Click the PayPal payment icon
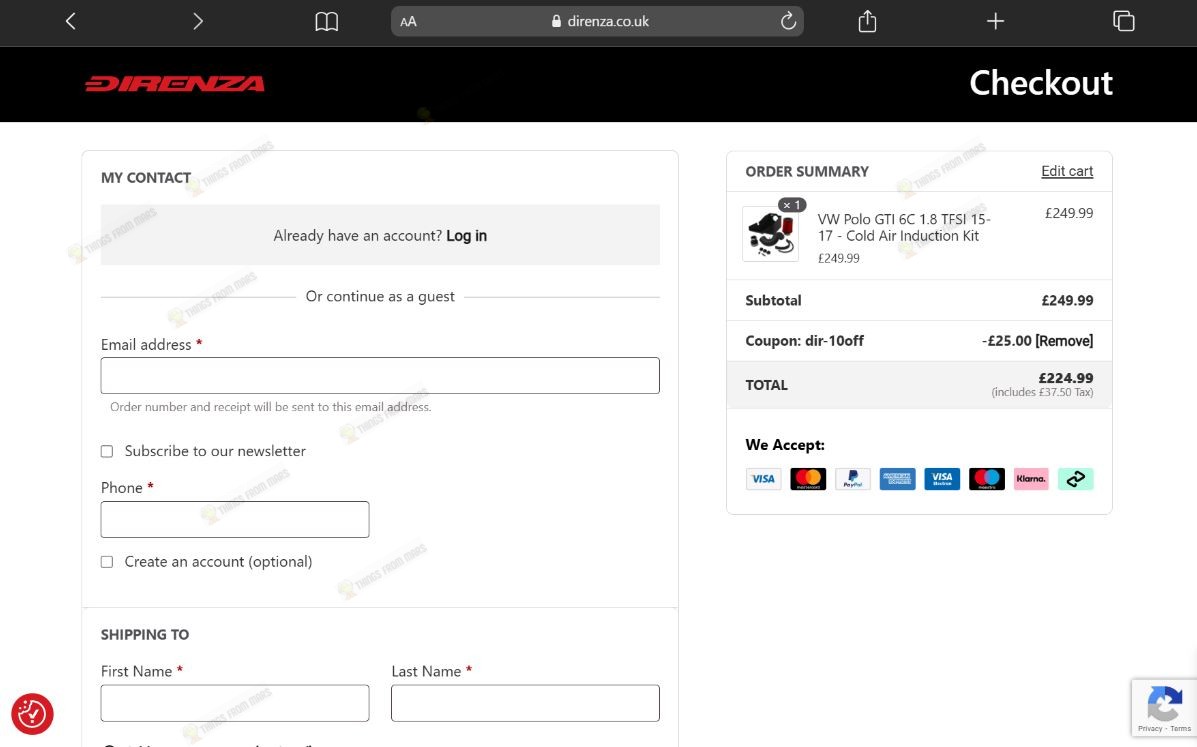The width and height of the screenshot is (1197, 747). click(x=853, y=479)
